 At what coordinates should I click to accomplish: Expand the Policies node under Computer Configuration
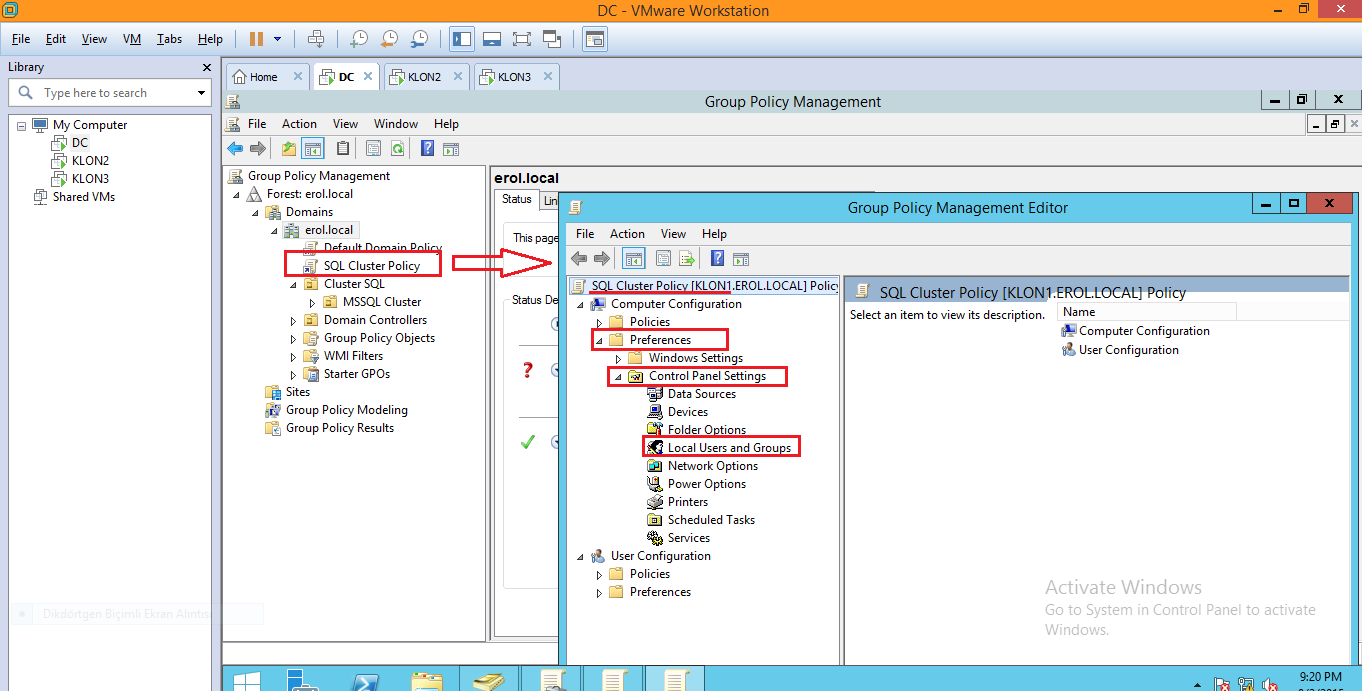tap(599, 322)
